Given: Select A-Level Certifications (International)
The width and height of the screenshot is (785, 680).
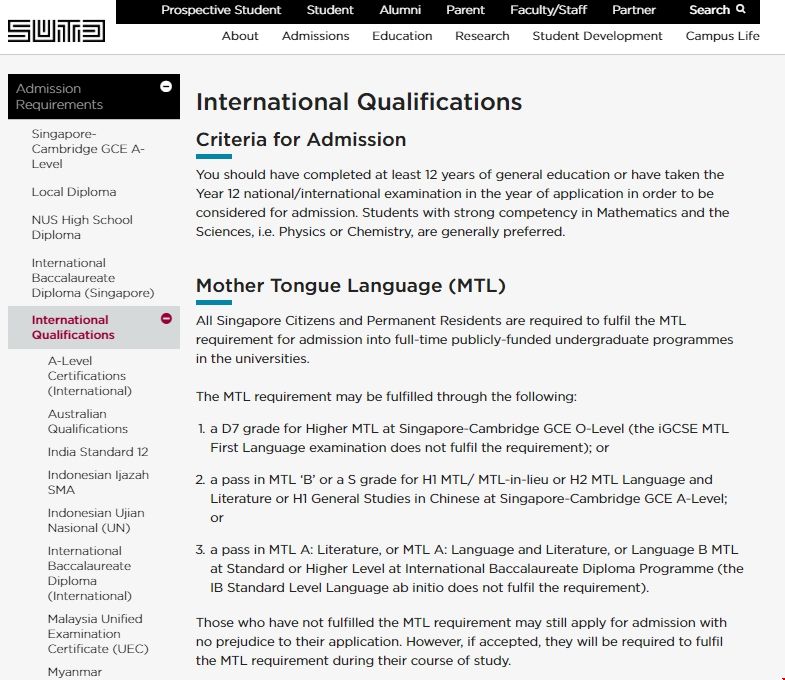Looking at the screenshot, I should pos(89,376).
